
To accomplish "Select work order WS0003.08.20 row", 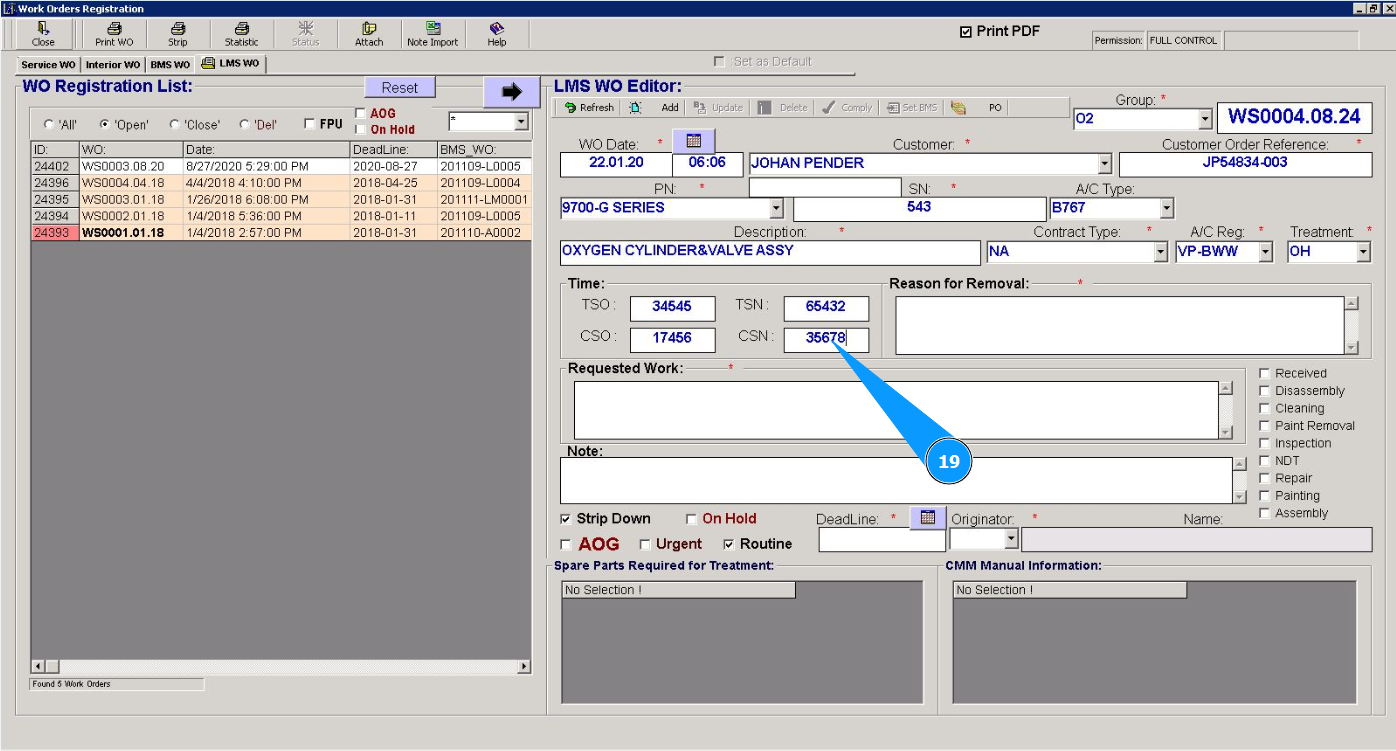I will 123,166.
